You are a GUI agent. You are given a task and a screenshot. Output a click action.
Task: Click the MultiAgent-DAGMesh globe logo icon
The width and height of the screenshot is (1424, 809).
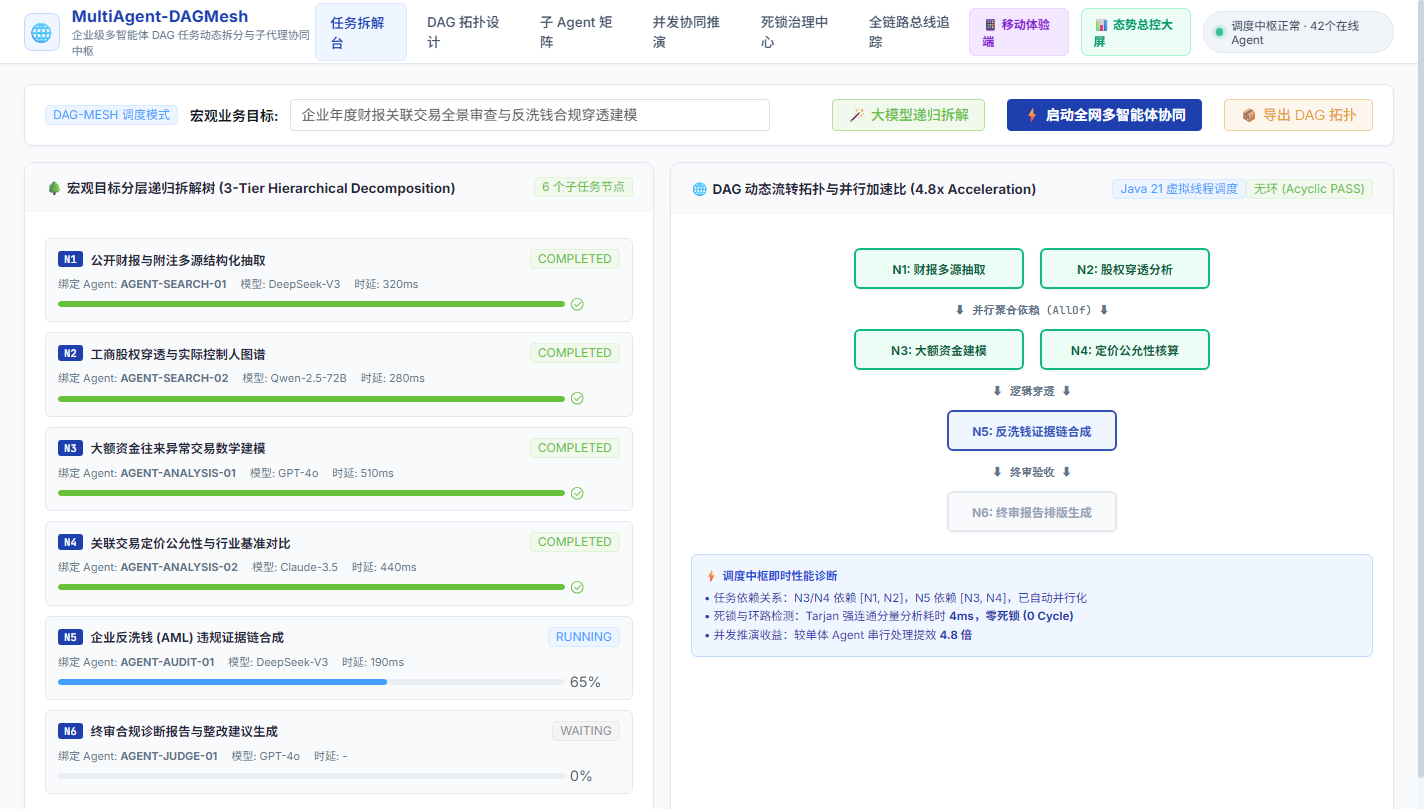(x=42, y=32)
